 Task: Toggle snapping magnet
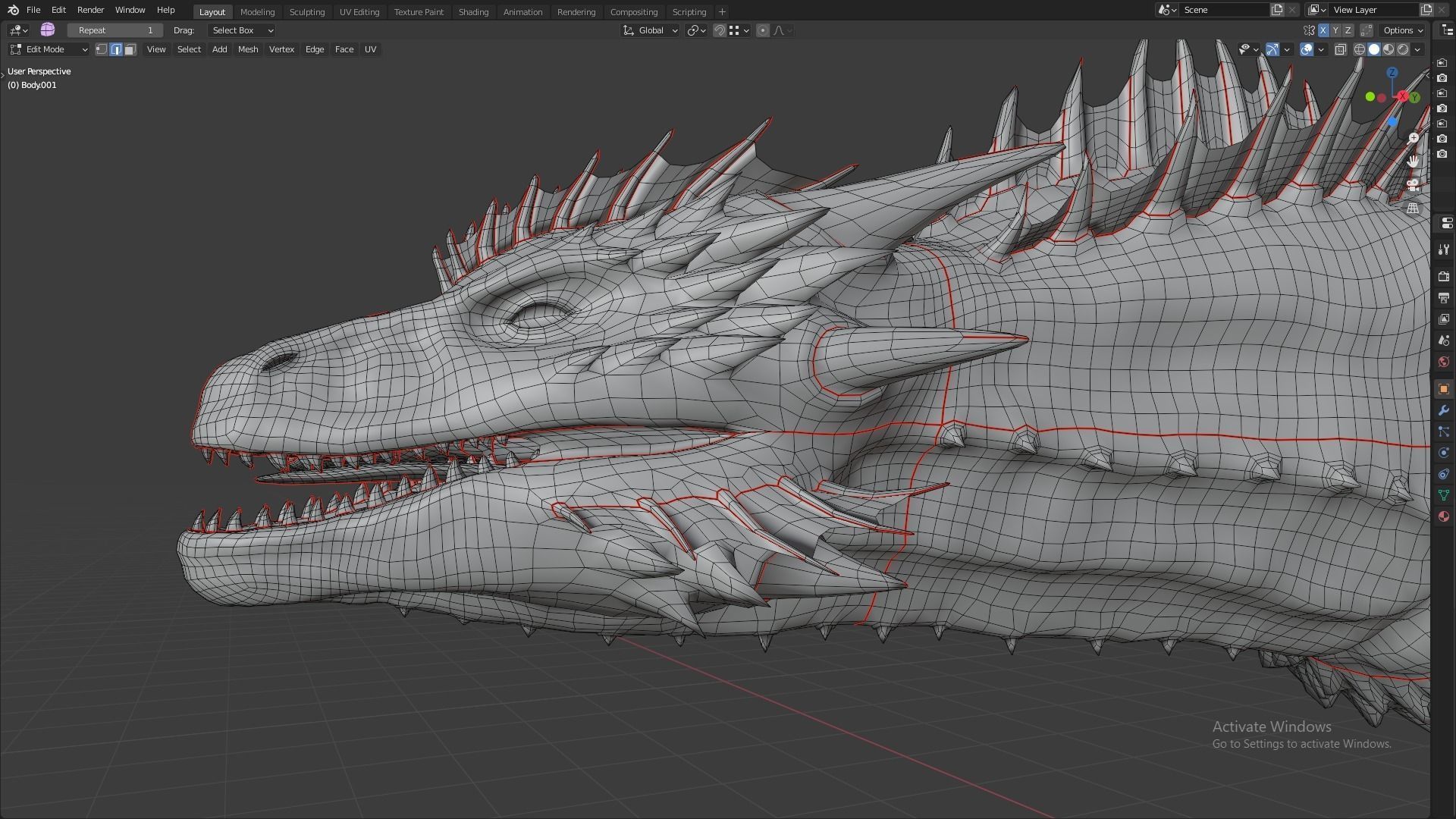tap(720, 30)
